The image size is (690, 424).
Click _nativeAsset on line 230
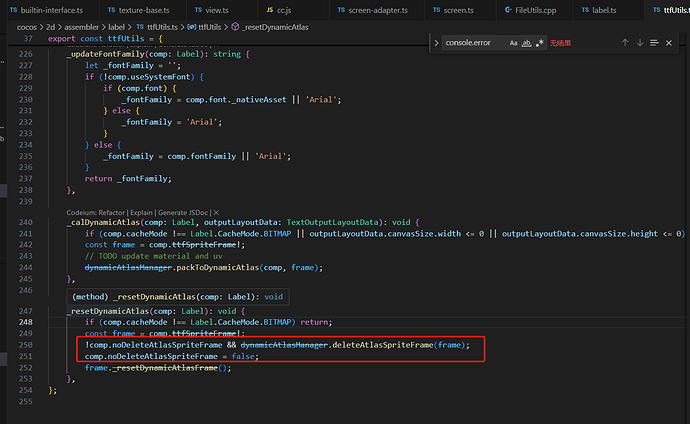click(x=259, y=99)
